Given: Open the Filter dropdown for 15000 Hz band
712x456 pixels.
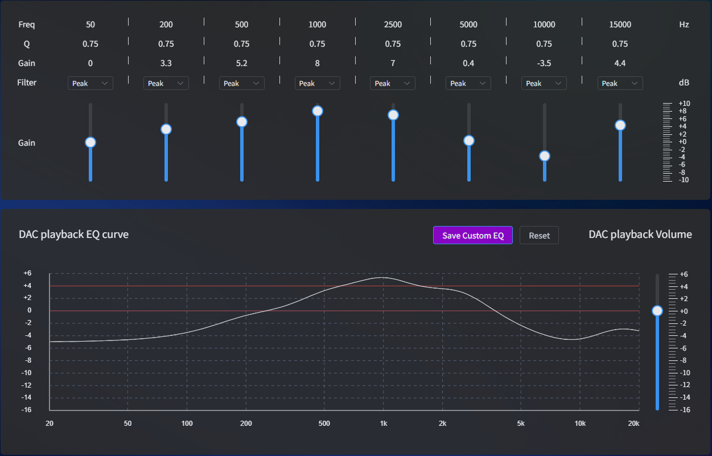Looking at the screenshot, I should (620, 83).
